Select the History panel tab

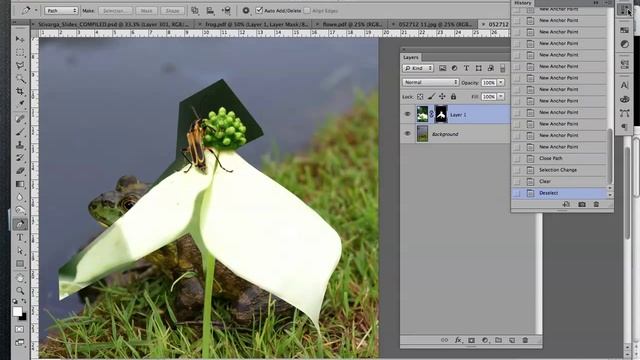point(523,3)
